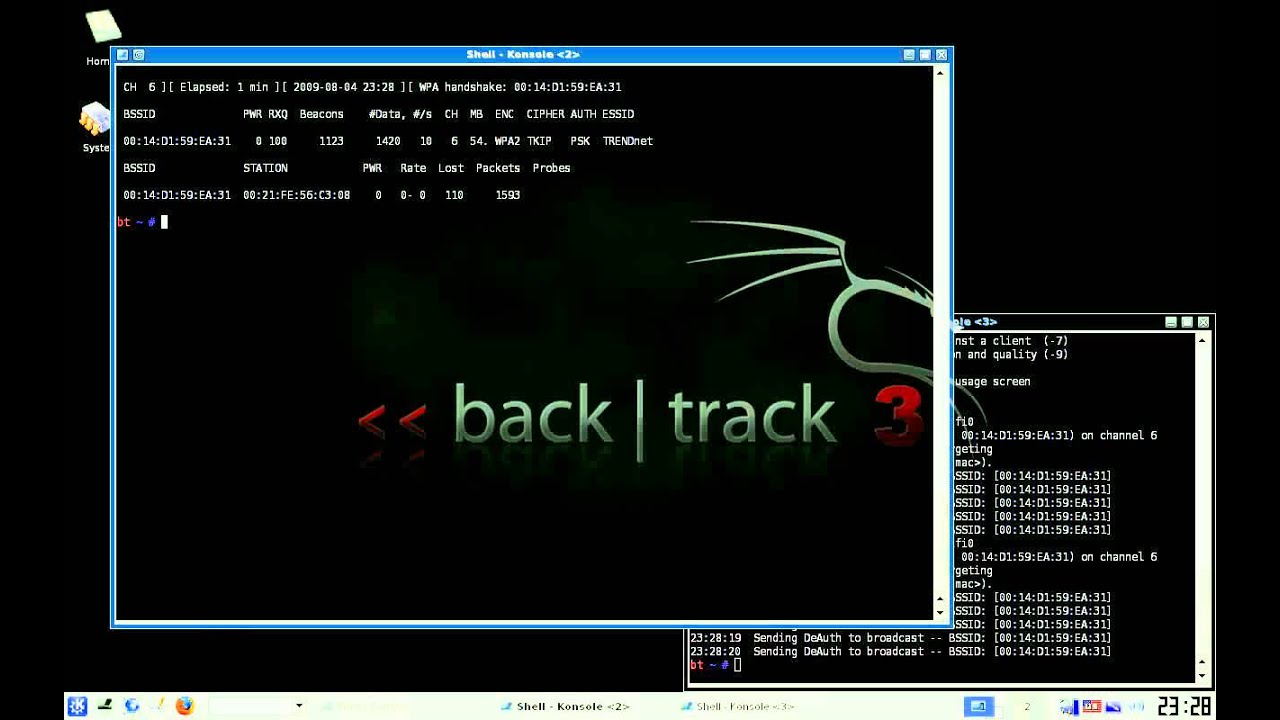Click scroll-down arrow in Konsole <3>
Image resolution: width=1280 pixels, height=720 pixels.
point(1202,675)
